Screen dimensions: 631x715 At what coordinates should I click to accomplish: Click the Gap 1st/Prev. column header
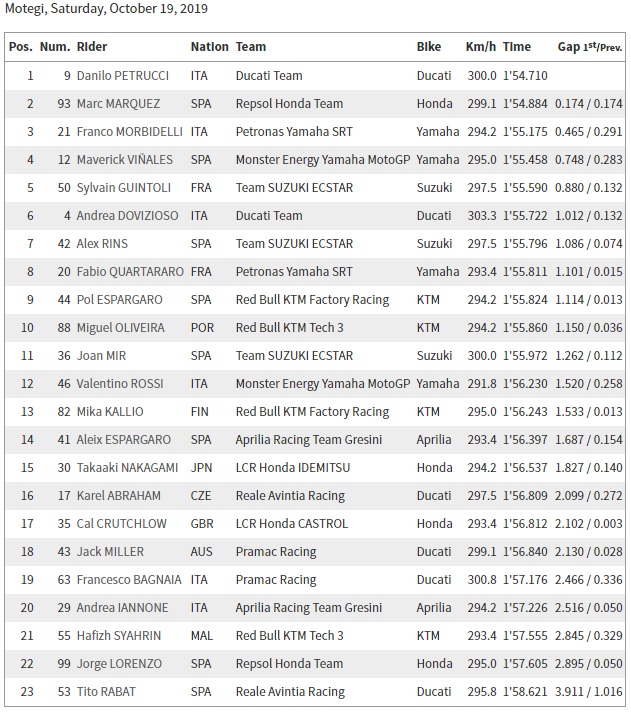pos(589,47)
